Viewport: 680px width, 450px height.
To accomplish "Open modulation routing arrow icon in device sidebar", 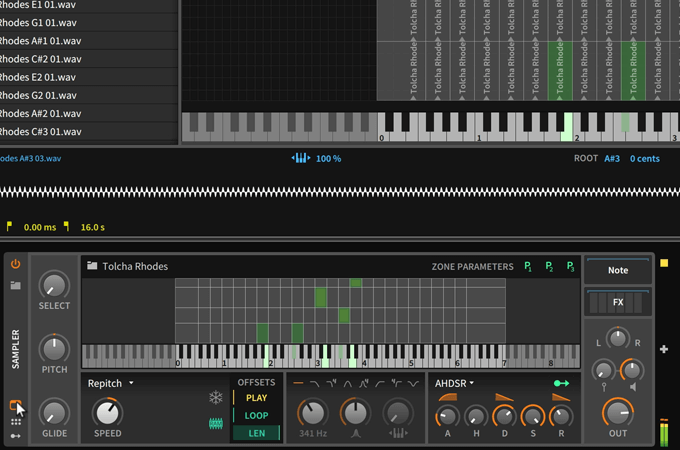I will [x=16, y=436].
